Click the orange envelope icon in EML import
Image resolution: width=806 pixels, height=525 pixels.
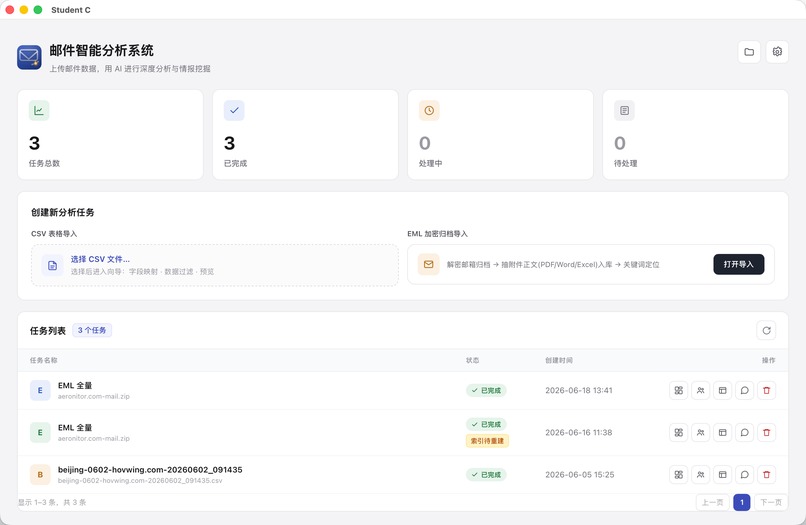tap(428, 264)
